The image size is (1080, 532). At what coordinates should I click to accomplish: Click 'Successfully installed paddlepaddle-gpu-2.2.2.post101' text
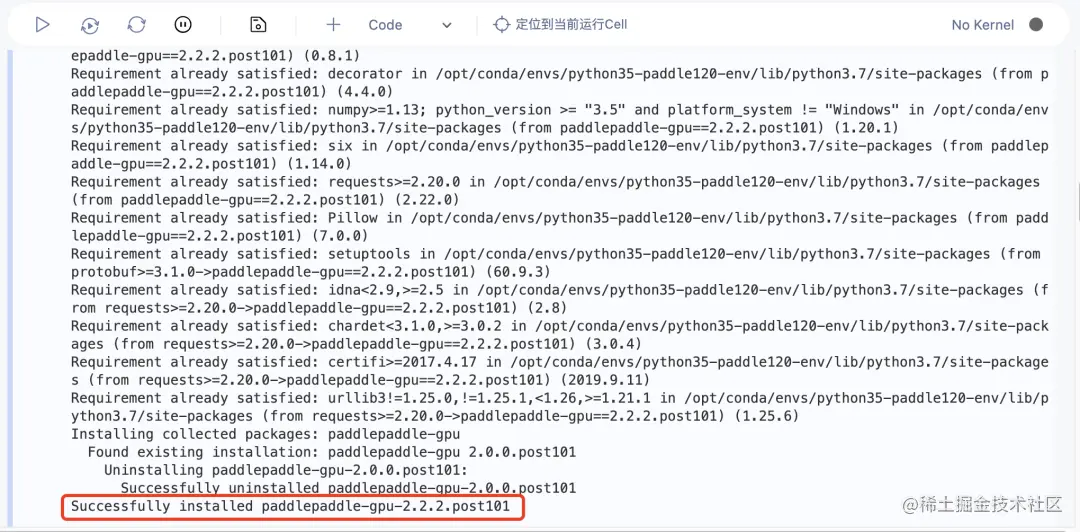point(290,507)
